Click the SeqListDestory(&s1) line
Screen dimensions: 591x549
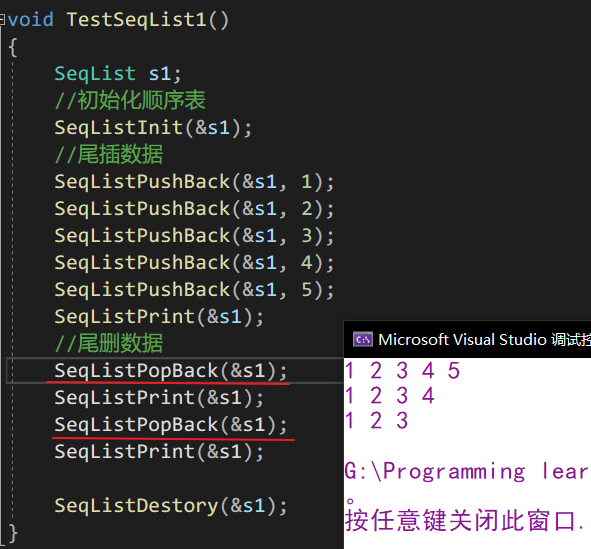pos(171,506)
